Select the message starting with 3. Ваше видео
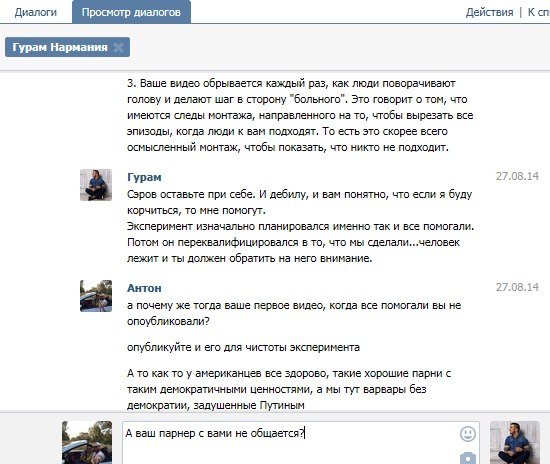This screenshot has height=464, width=550. 300,115
